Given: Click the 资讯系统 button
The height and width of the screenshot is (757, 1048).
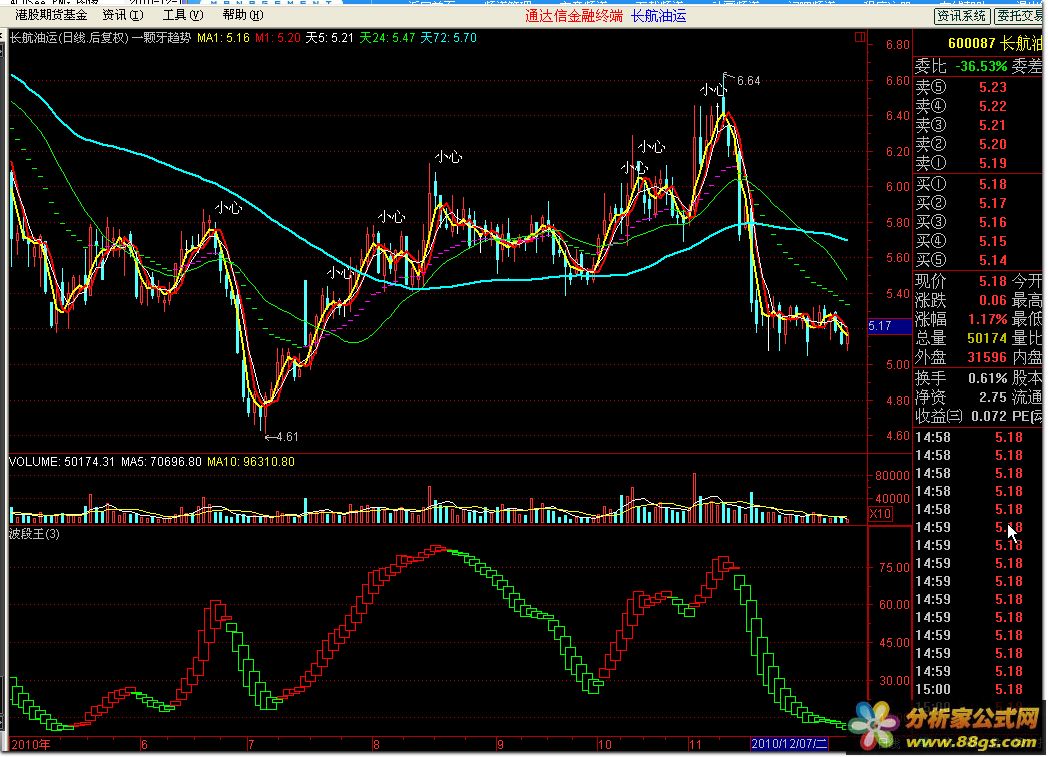Looking at the screenshot, I should tap(962, 15).
